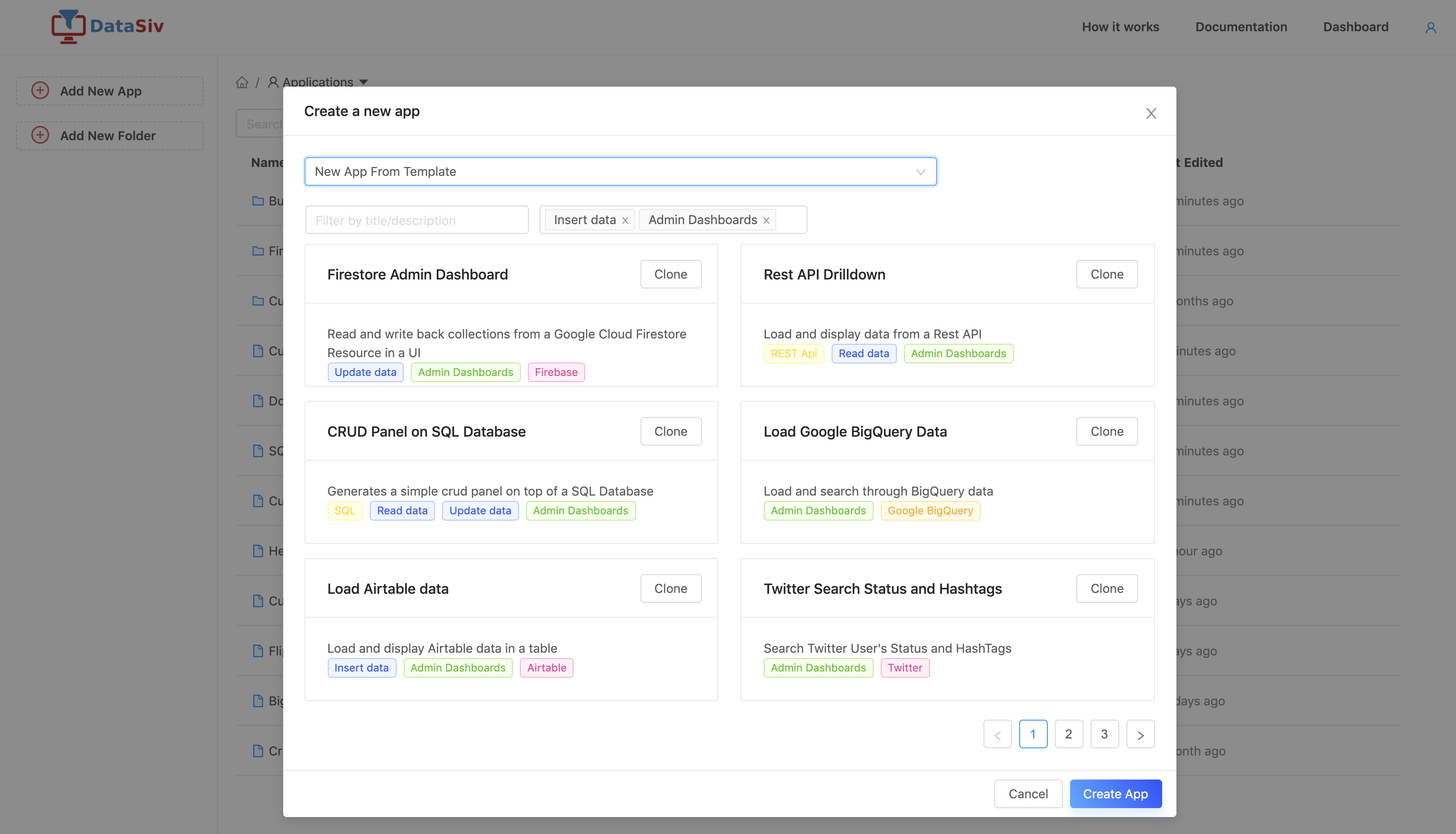The width and height of the screenshot is (1456, 834).
Task: Clone the Firestore Admin Dashboard template
Action: pos(670,275)
